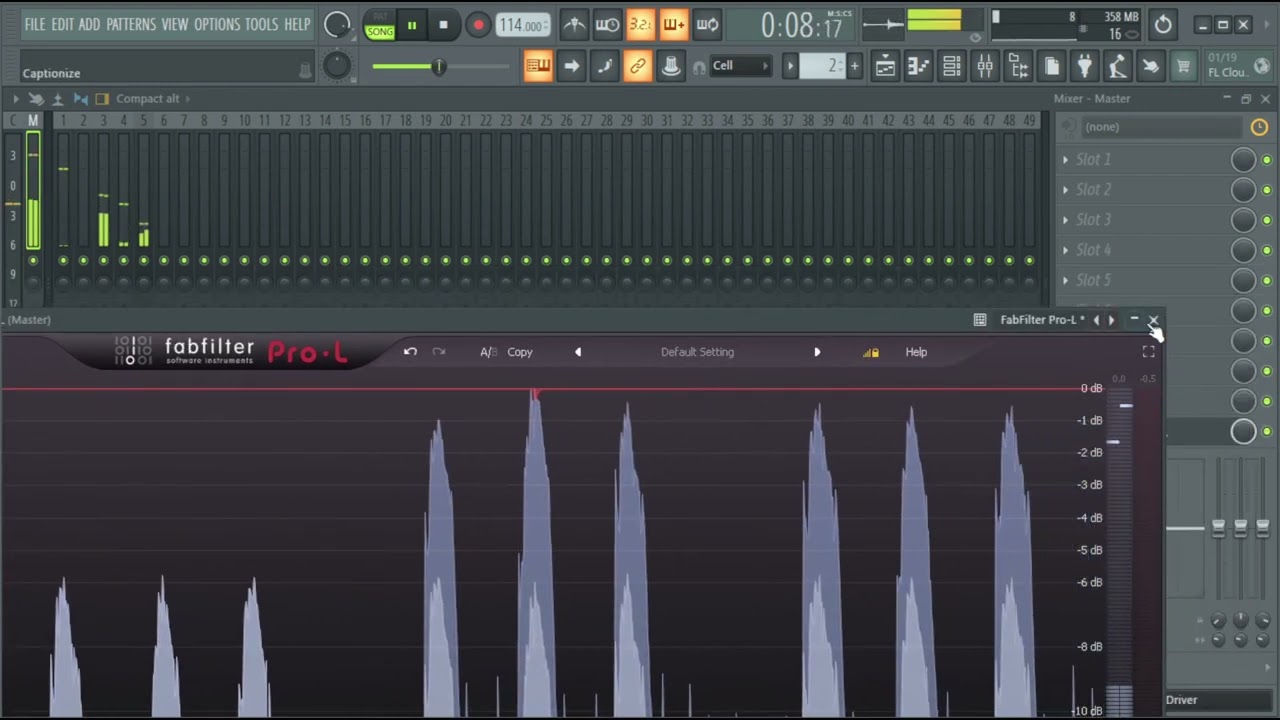Open the Cell snap dropdown
This screenshot has width=1280, height=720.
click(x=740, y=66)
